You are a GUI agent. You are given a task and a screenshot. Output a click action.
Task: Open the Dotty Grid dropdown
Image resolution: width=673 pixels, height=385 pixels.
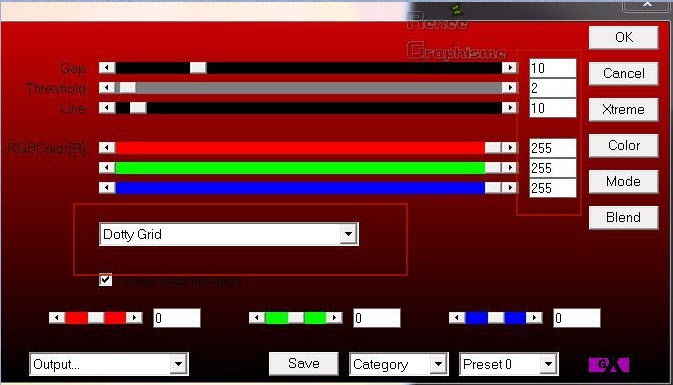[x=229, y=234]
